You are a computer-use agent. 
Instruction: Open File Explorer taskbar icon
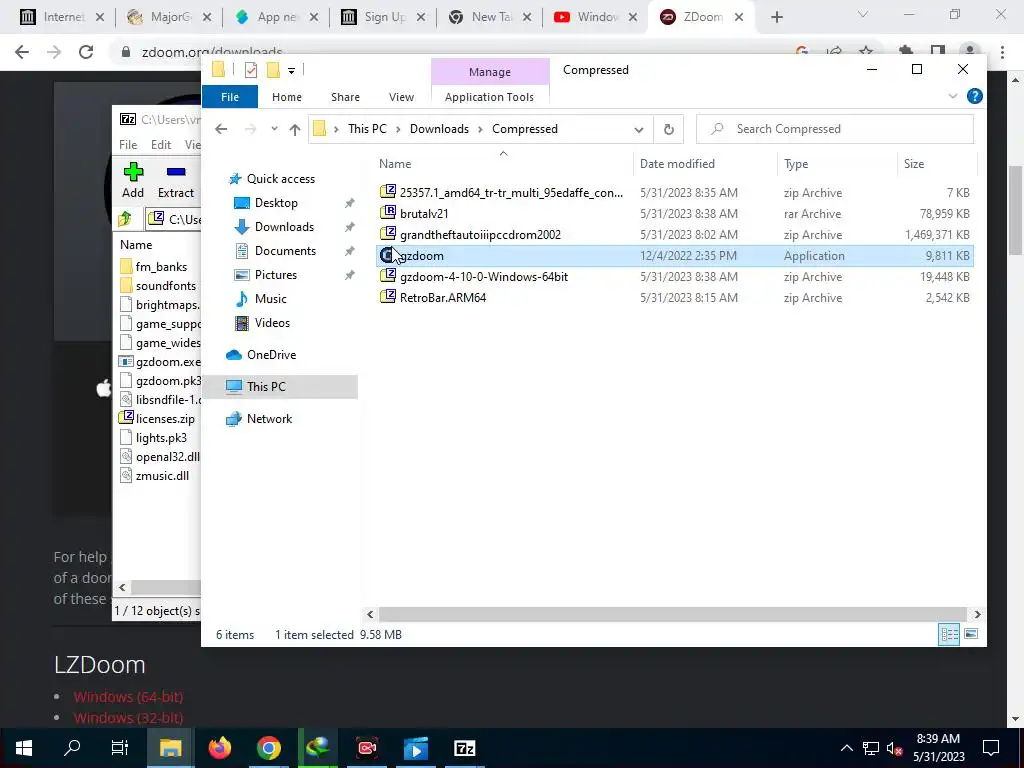[170, 748]
